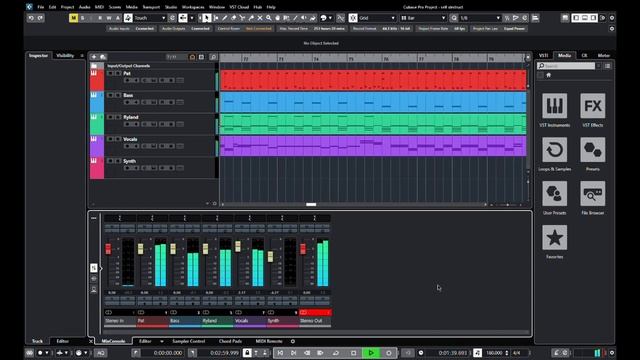Open the Bar grid type dropdown
This screenshot has height=360, width=640.
[x=423, y=18]
